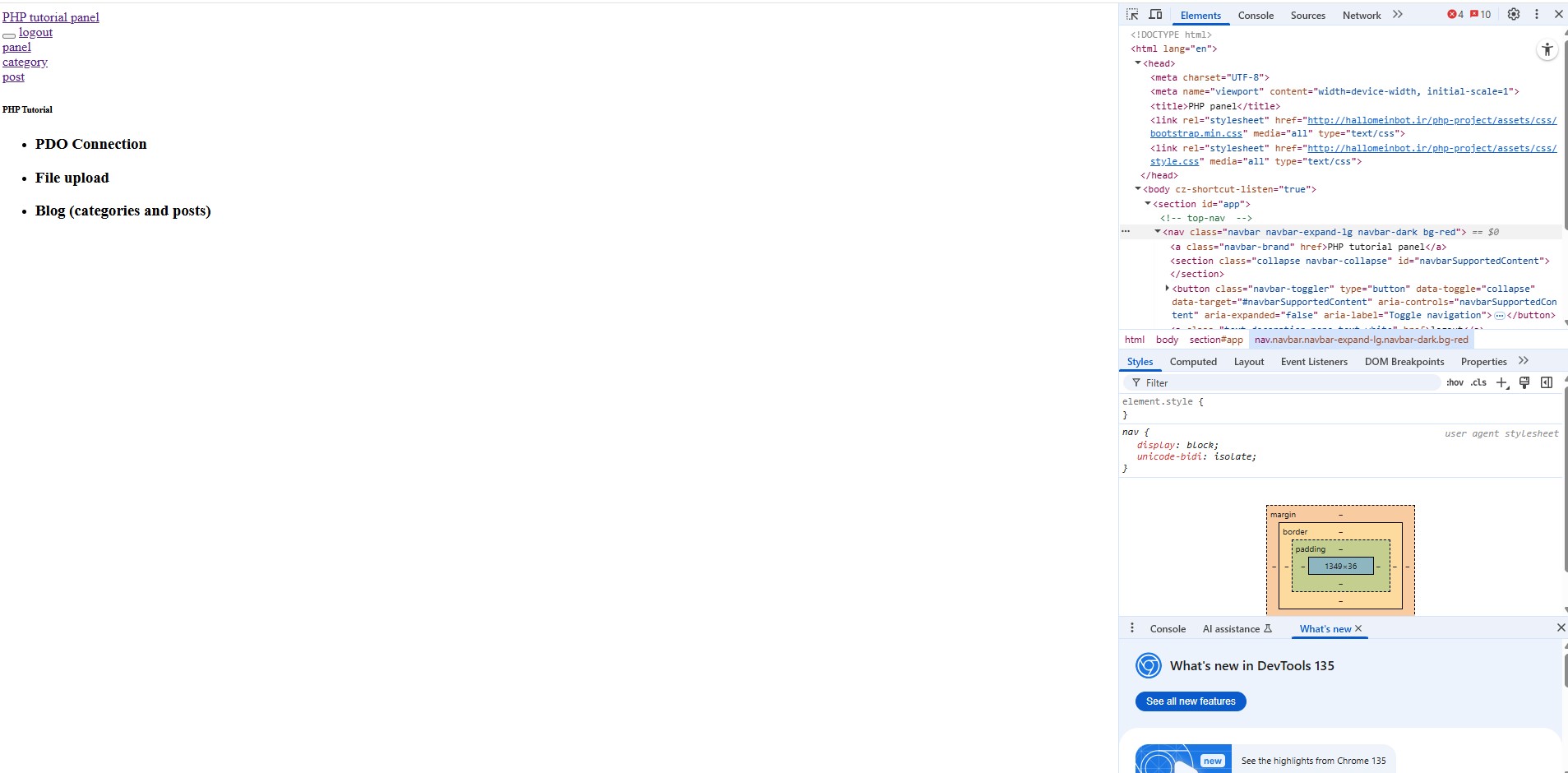Select the title PHP panel DOM line

pyautogui.click(x=1214, y=106)
